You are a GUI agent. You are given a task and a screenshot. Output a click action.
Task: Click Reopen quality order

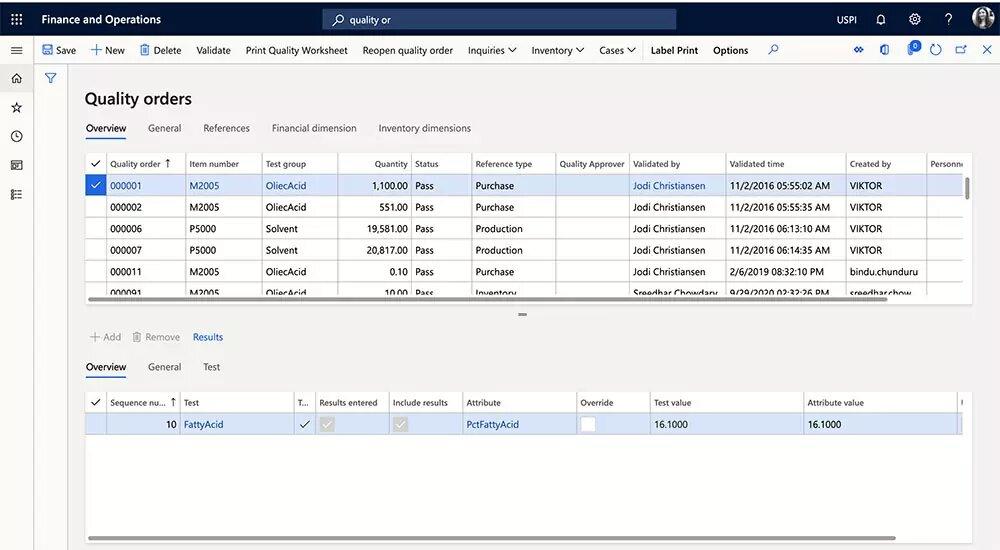click(408, 50)
